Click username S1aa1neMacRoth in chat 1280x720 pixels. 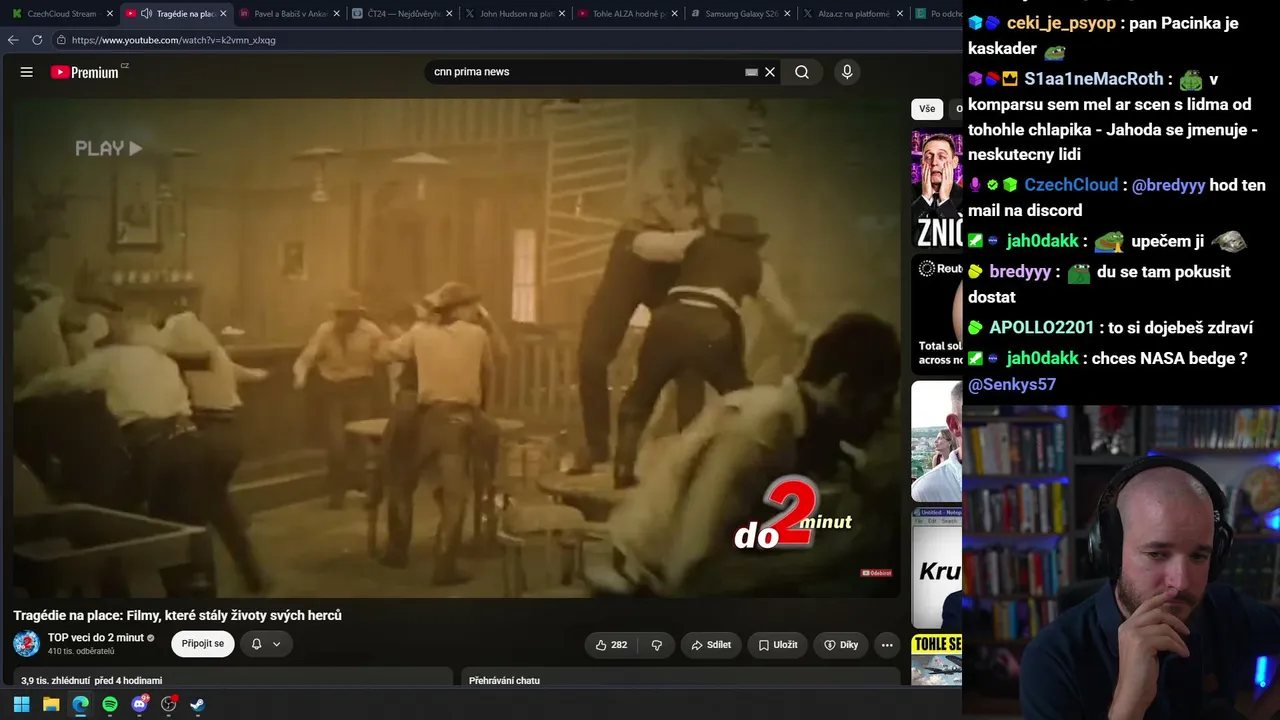1094,79
